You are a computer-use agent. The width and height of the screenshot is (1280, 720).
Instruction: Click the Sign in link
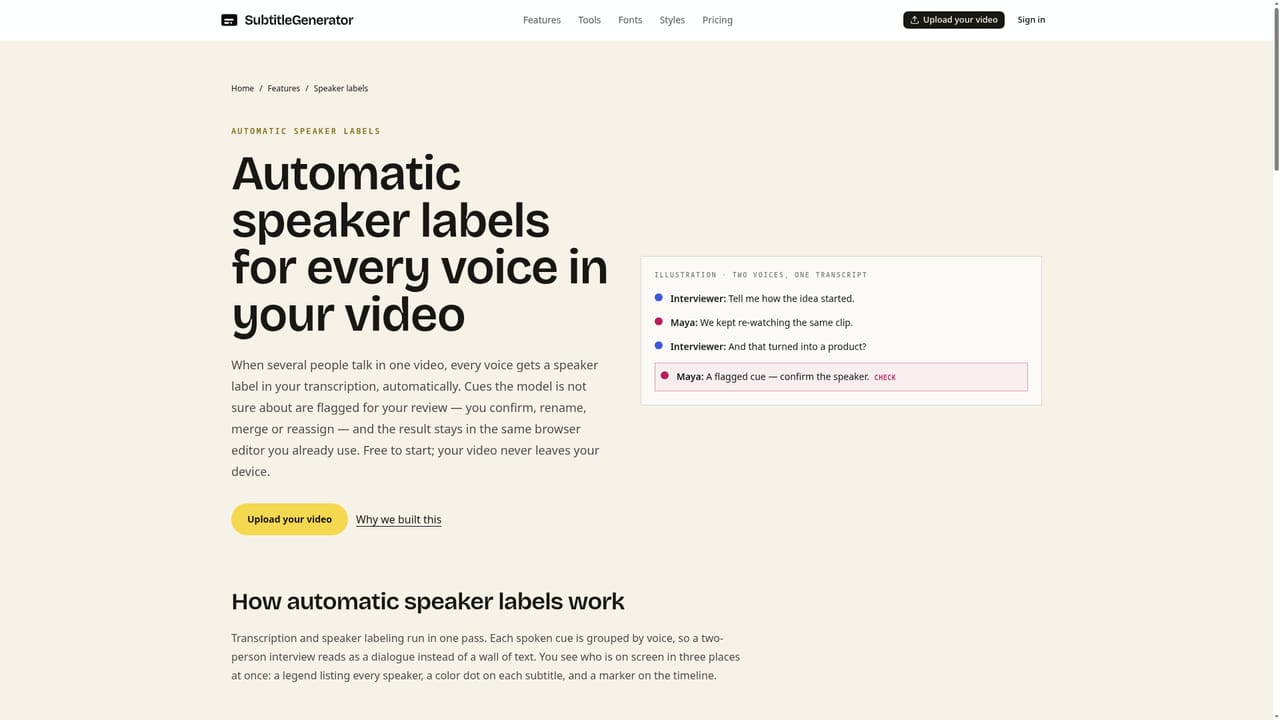1031,20
